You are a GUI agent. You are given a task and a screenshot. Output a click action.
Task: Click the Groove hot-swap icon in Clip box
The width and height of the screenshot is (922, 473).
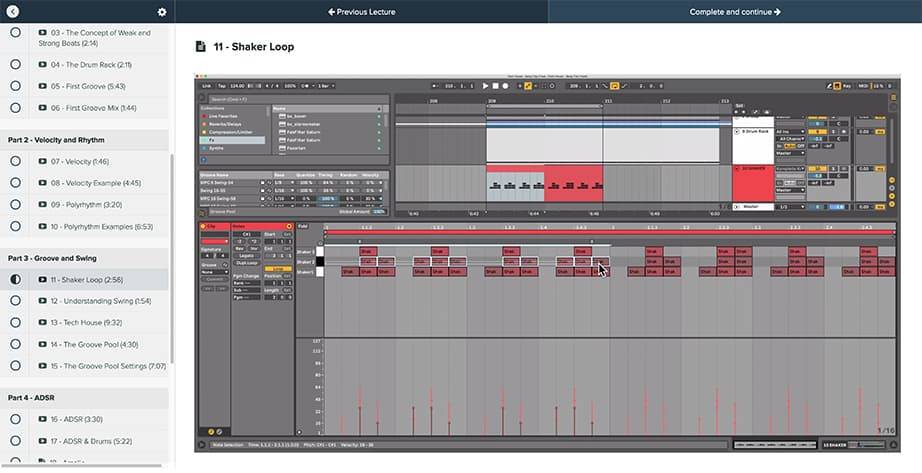point(224,265)
